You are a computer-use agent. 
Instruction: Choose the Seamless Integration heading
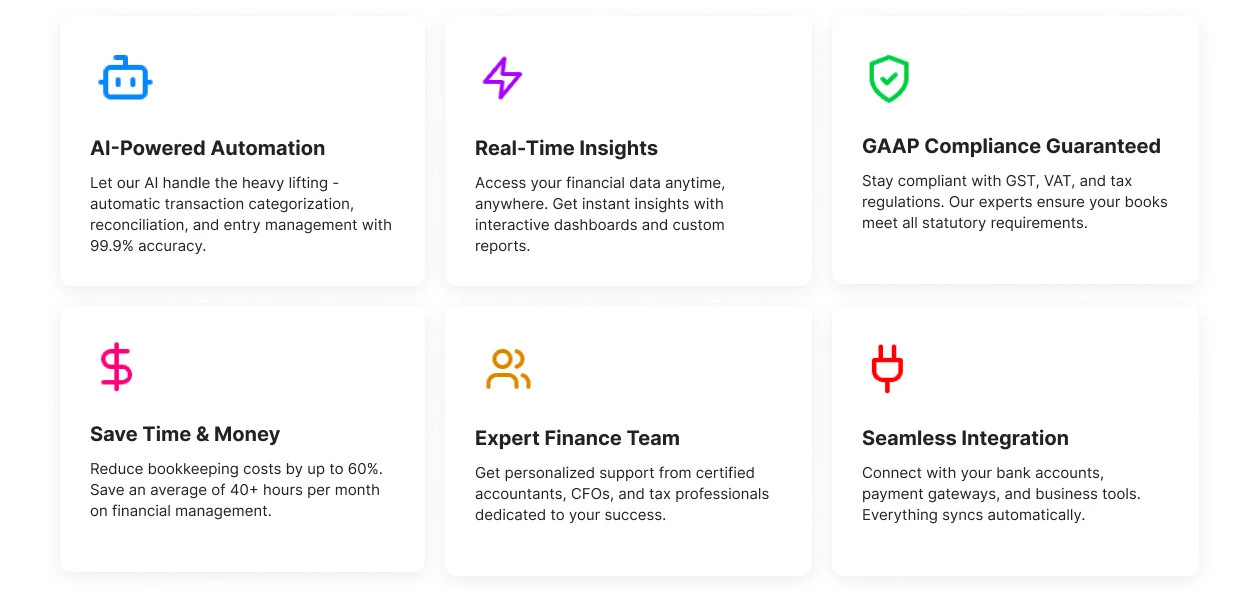(965, 438)
